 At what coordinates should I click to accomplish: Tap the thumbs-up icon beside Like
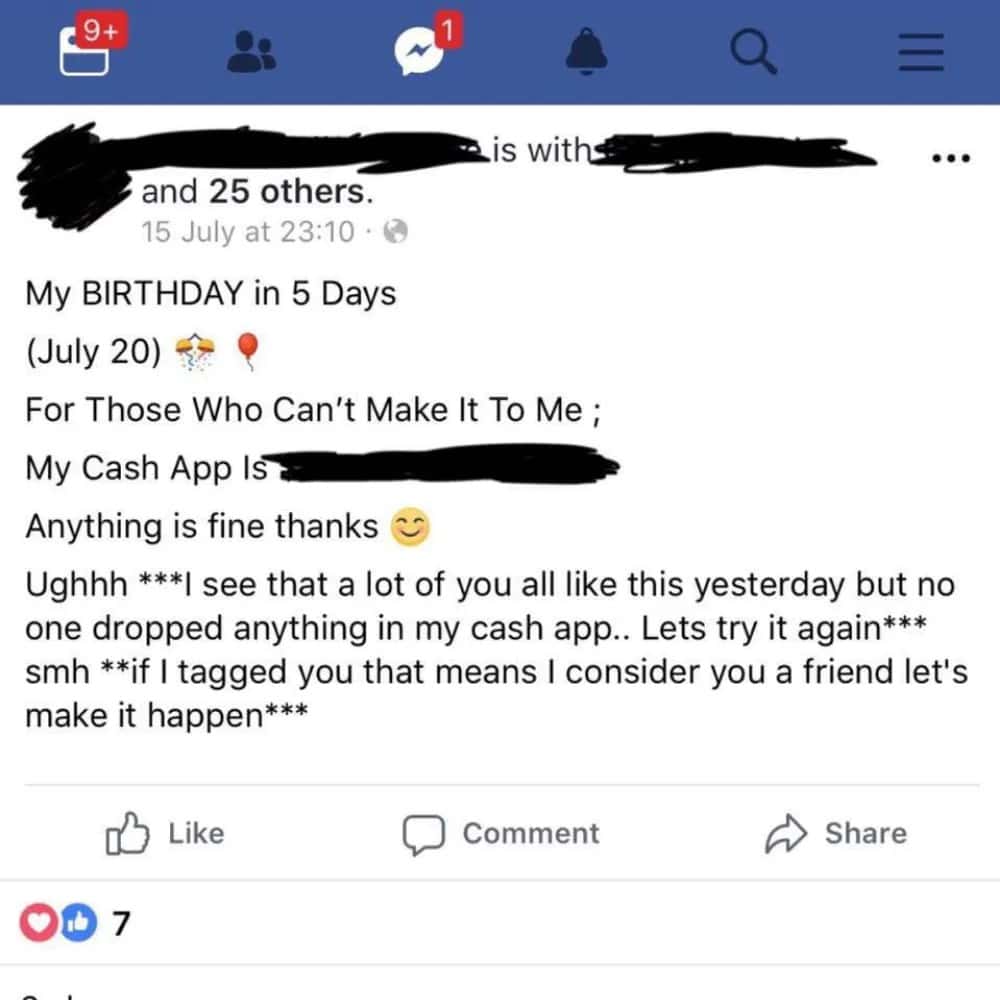[x=127, y=833]
